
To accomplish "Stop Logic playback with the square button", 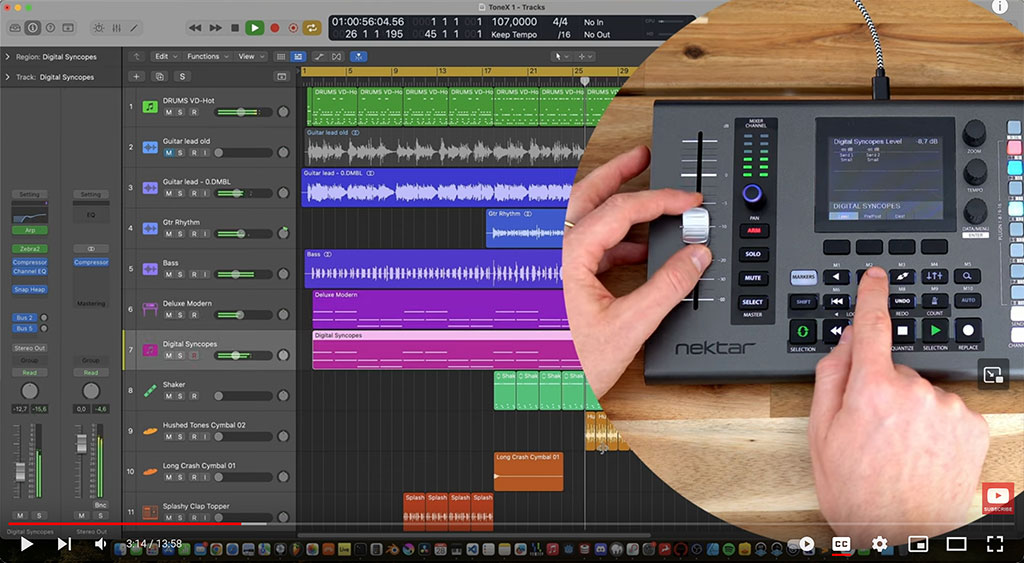I will pos(235,28).
